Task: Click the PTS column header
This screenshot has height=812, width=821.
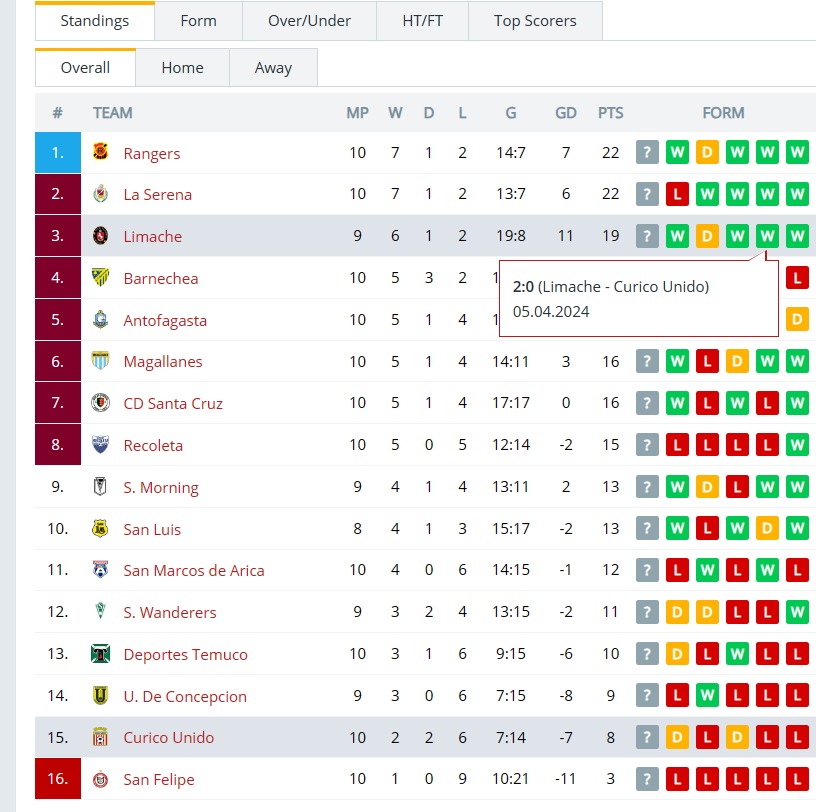Action: (x=611, y=113)
